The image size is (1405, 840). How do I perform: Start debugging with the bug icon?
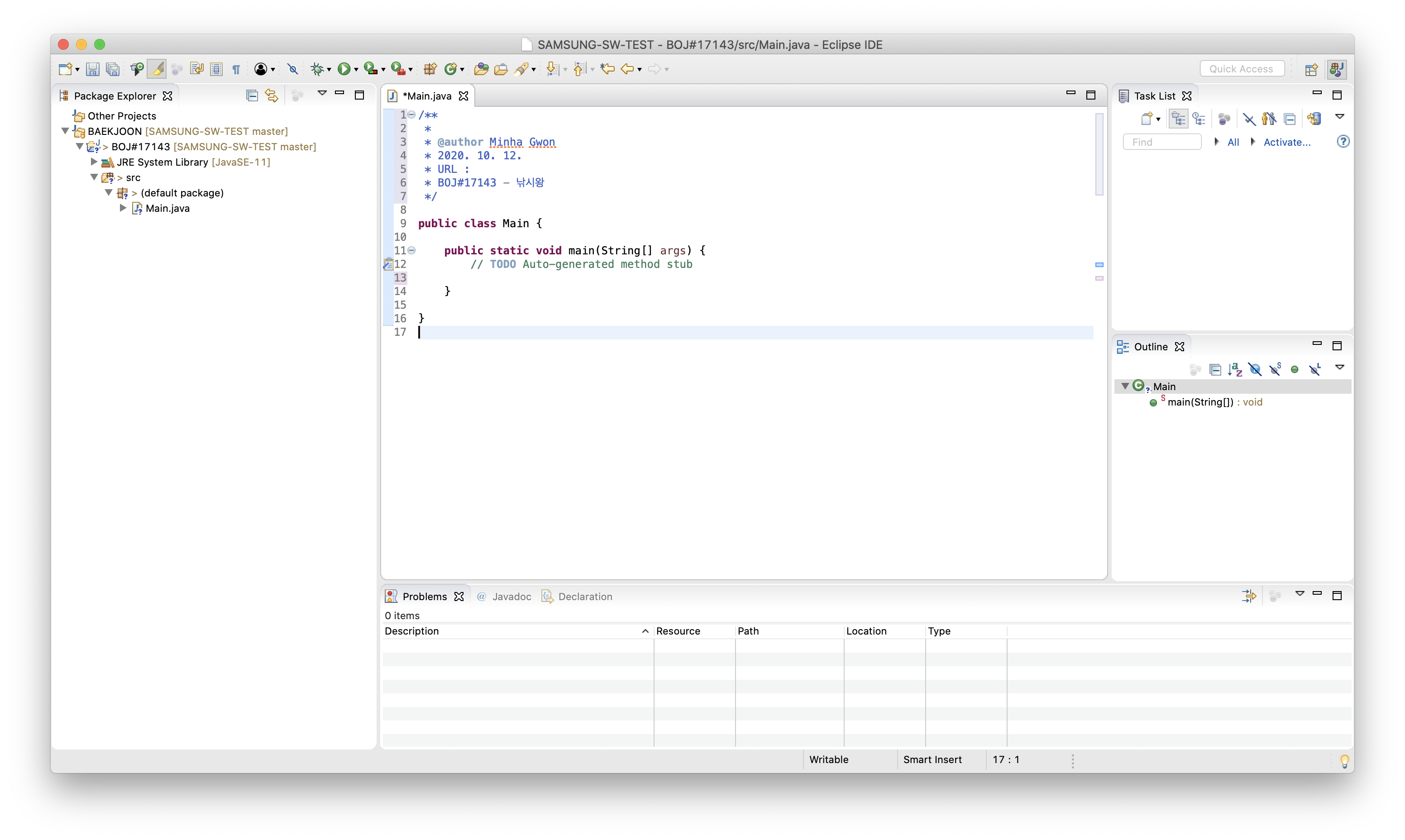pyautogui.click(x=317, y=69)
